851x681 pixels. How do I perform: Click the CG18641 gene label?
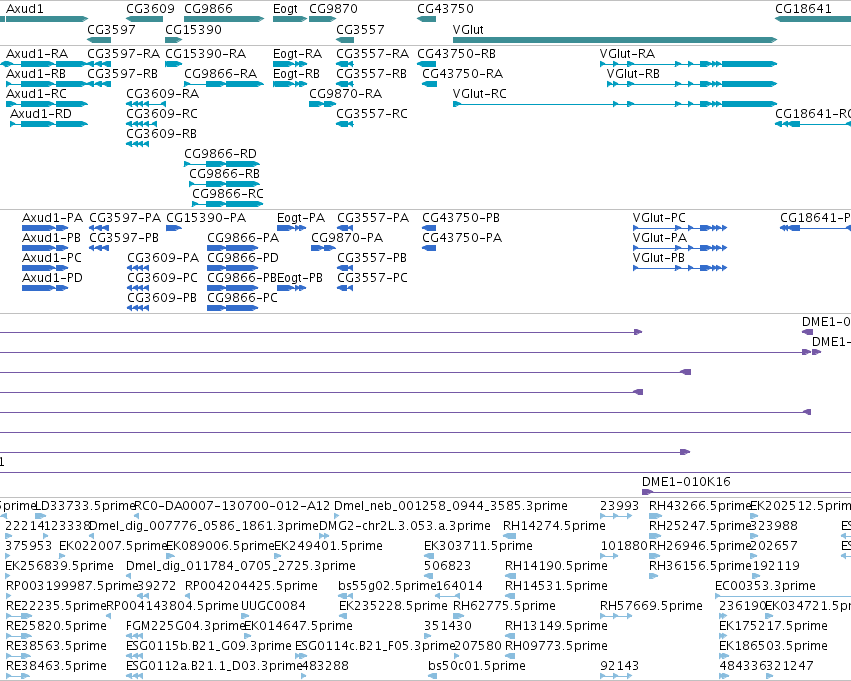[803, 9]
